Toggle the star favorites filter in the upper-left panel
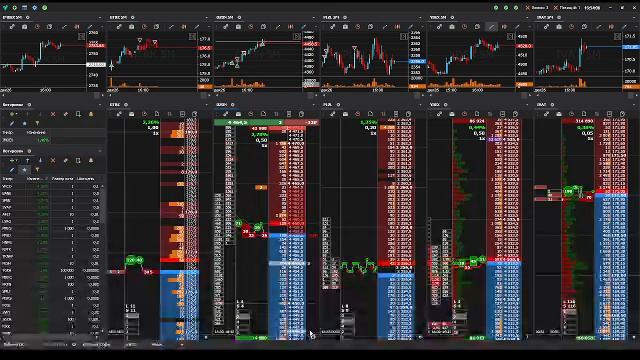640x360 pixels. (x=24, y=123)
